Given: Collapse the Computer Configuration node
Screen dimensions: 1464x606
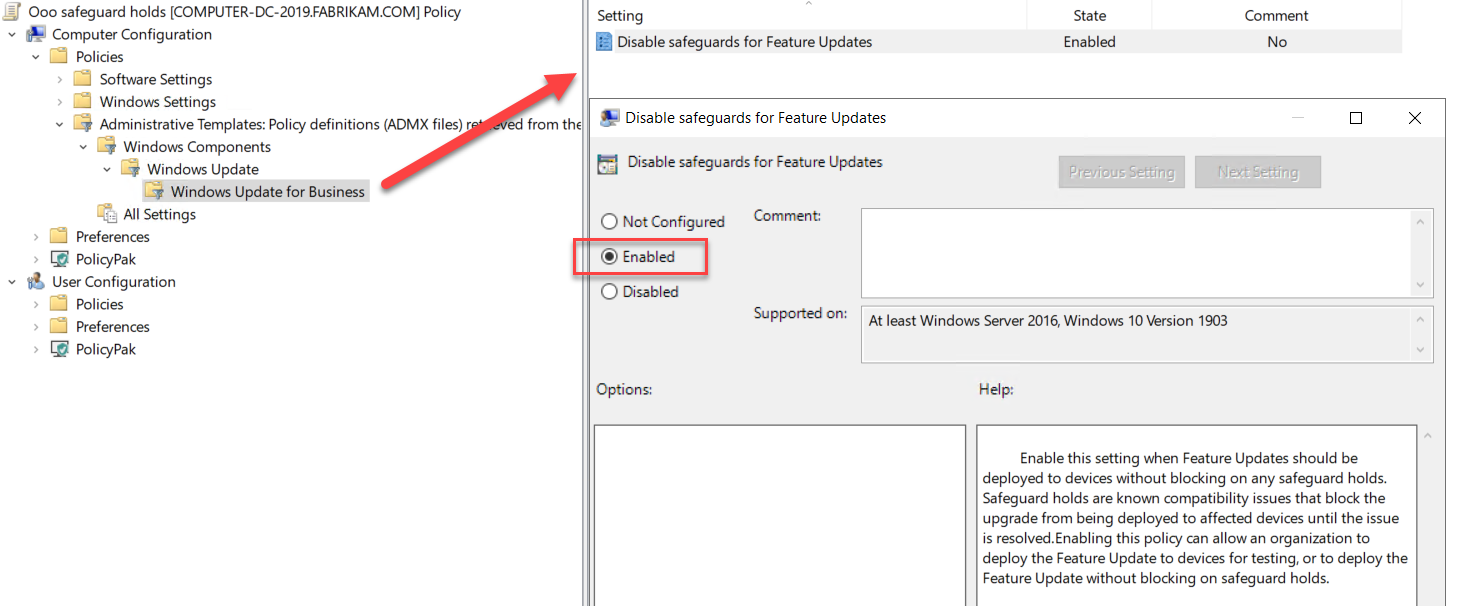Looking at the screenshot, I should [13, 34].
